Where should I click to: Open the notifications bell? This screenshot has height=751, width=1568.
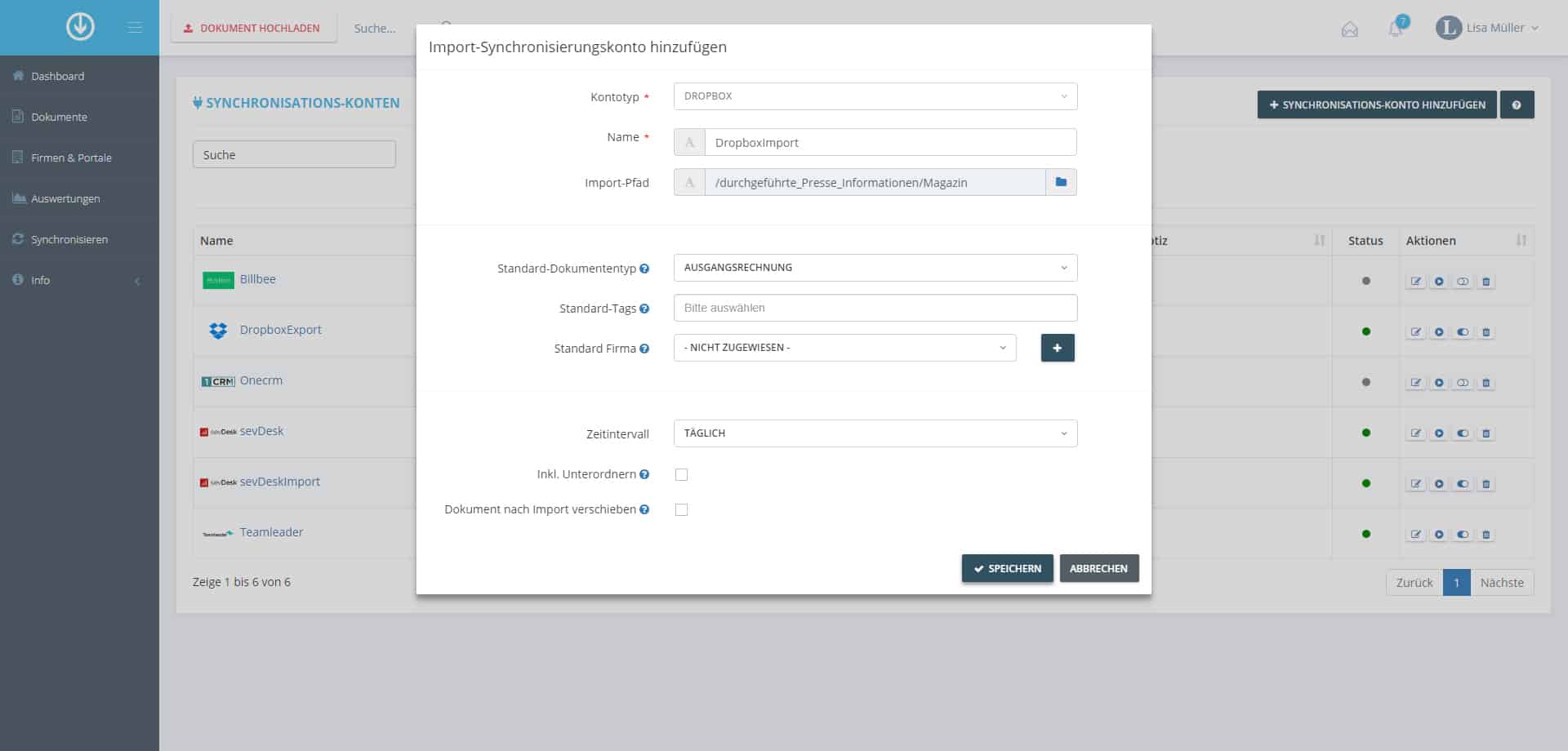coord(1396,29)
